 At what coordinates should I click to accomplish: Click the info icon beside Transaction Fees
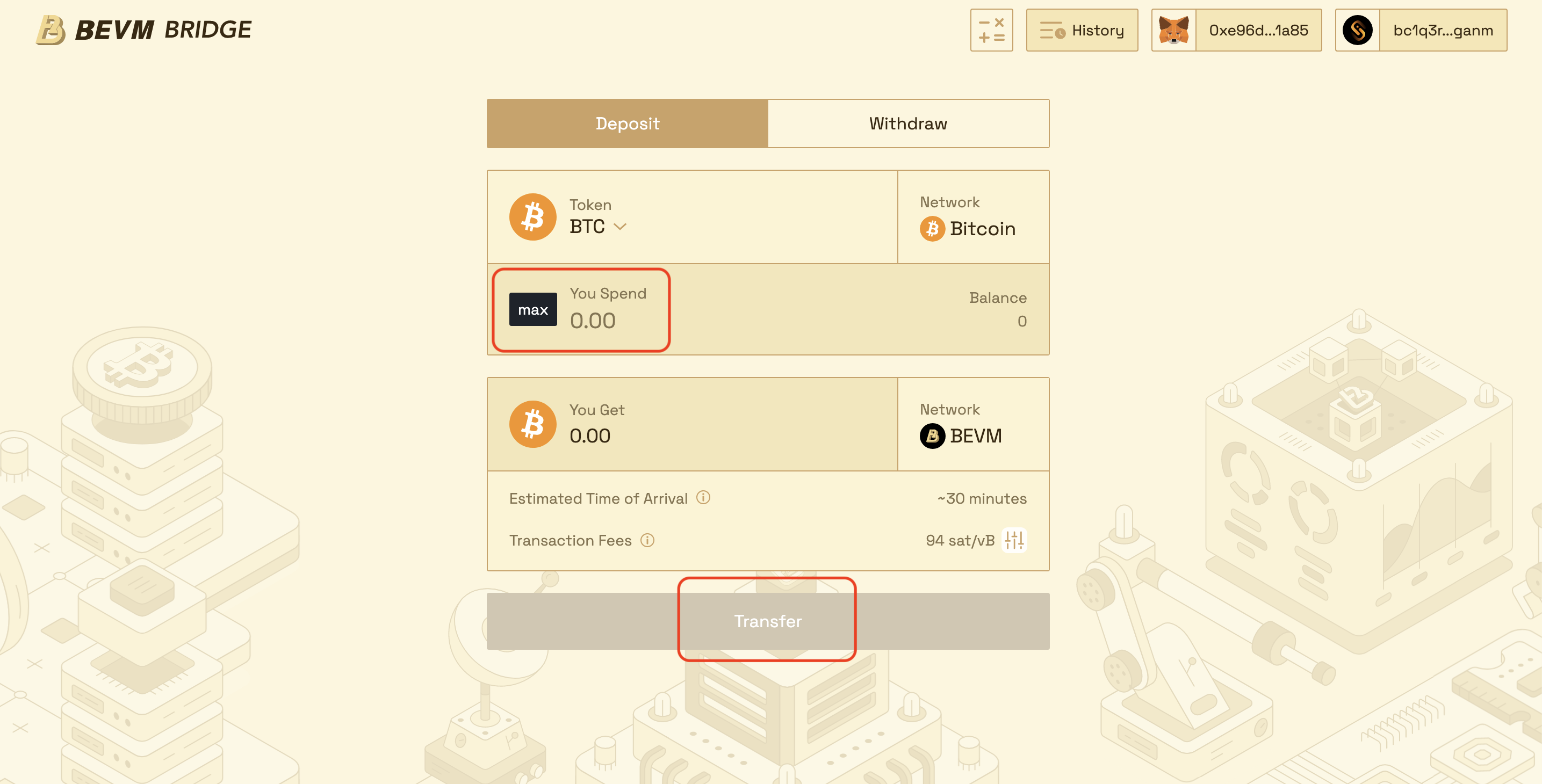[647, 540]
